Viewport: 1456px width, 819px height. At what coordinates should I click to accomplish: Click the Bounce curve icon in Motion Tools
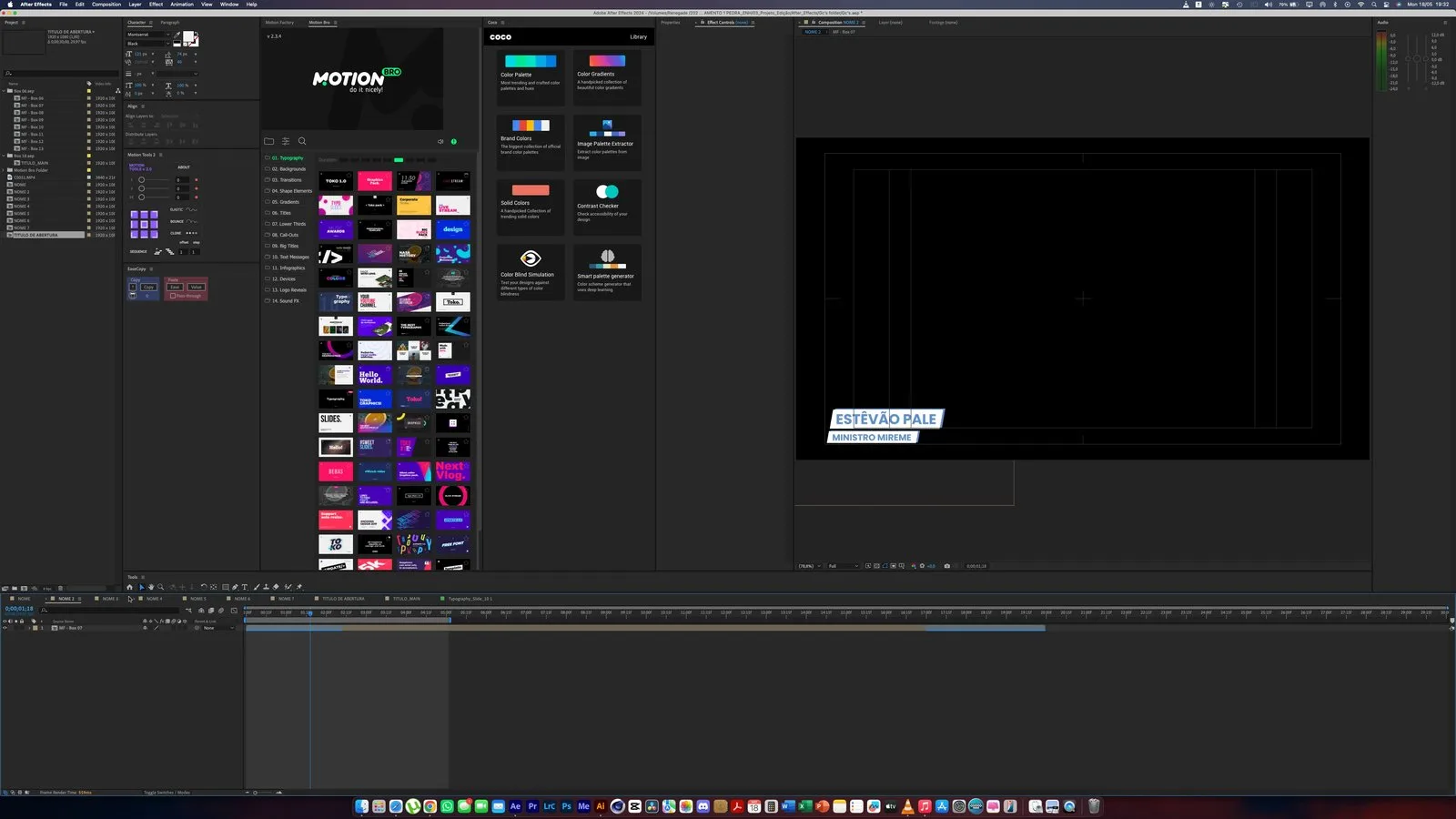[x=191, y=221]
